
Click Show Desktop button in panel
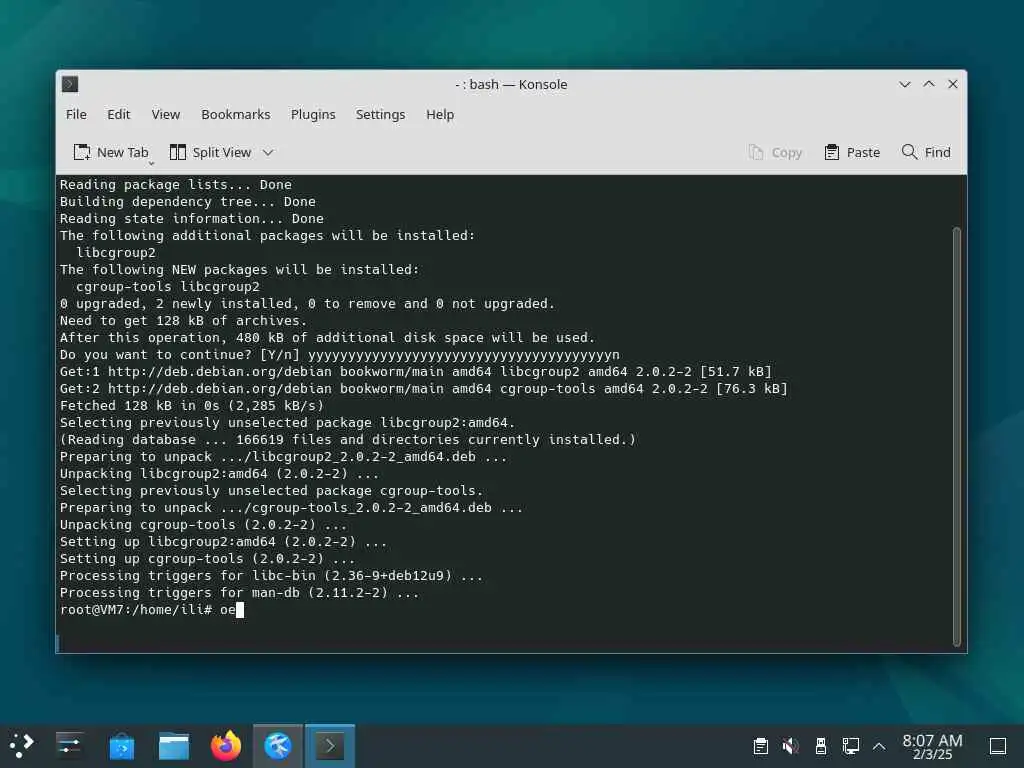click(998, 746)
